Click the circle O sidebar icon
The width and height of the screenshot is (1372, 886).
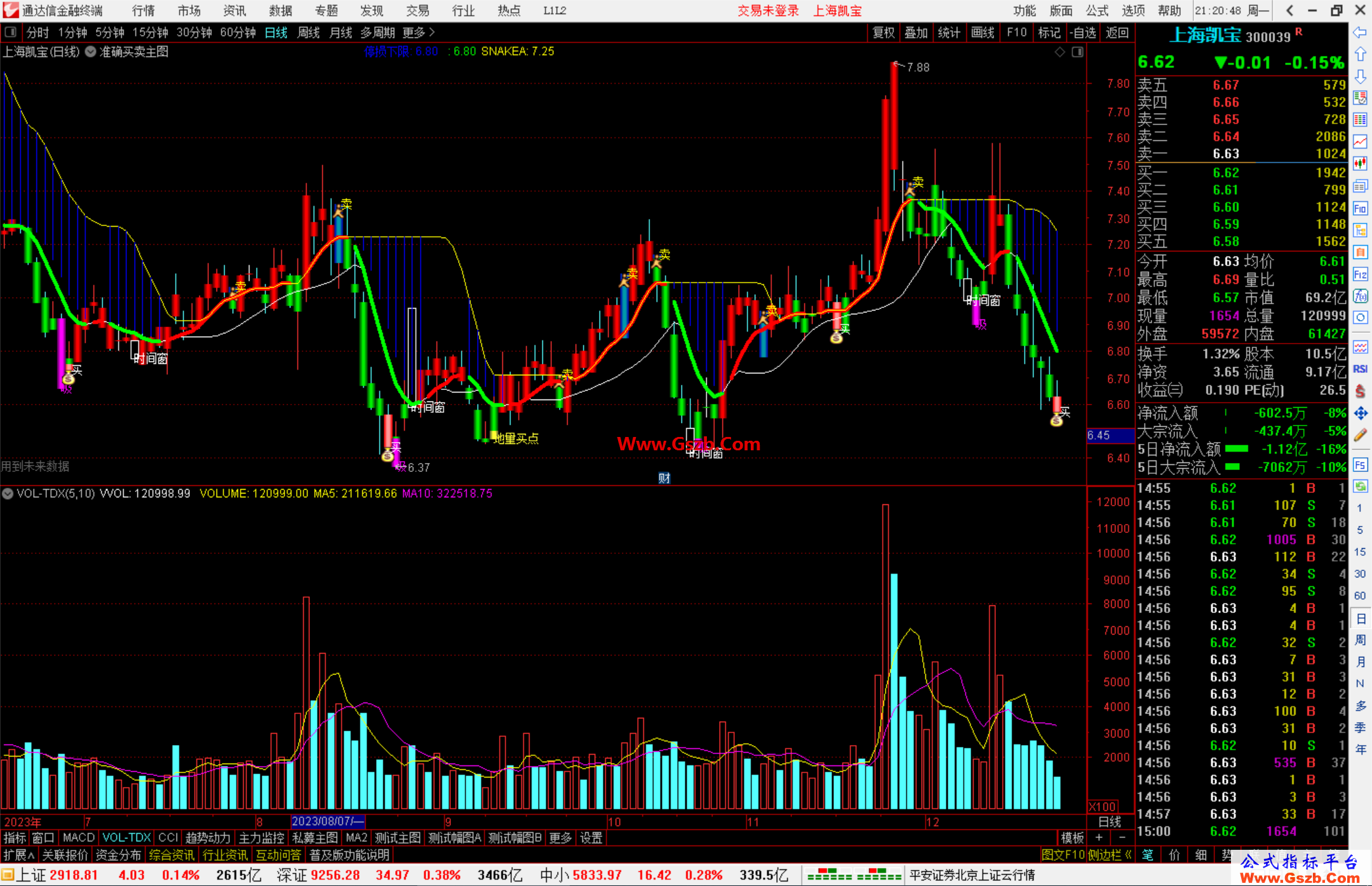coord(1360,318)
